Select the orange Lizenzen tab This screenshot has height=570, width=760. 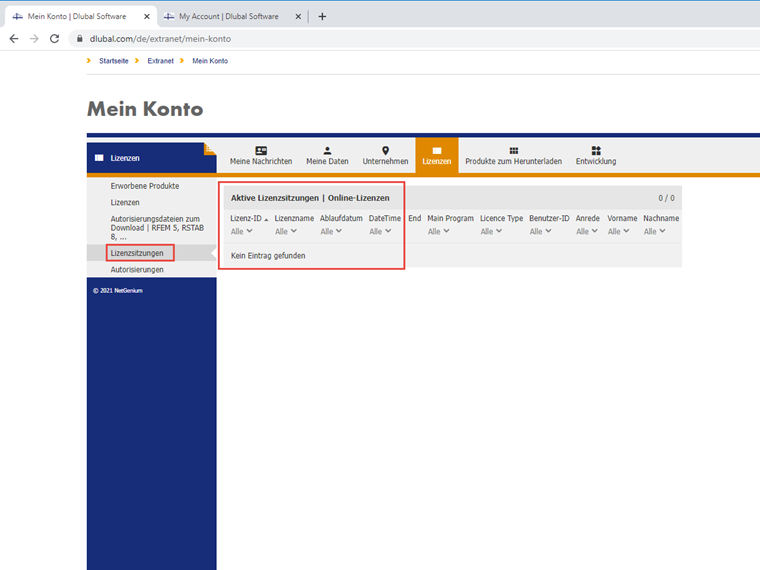point(437,156)
